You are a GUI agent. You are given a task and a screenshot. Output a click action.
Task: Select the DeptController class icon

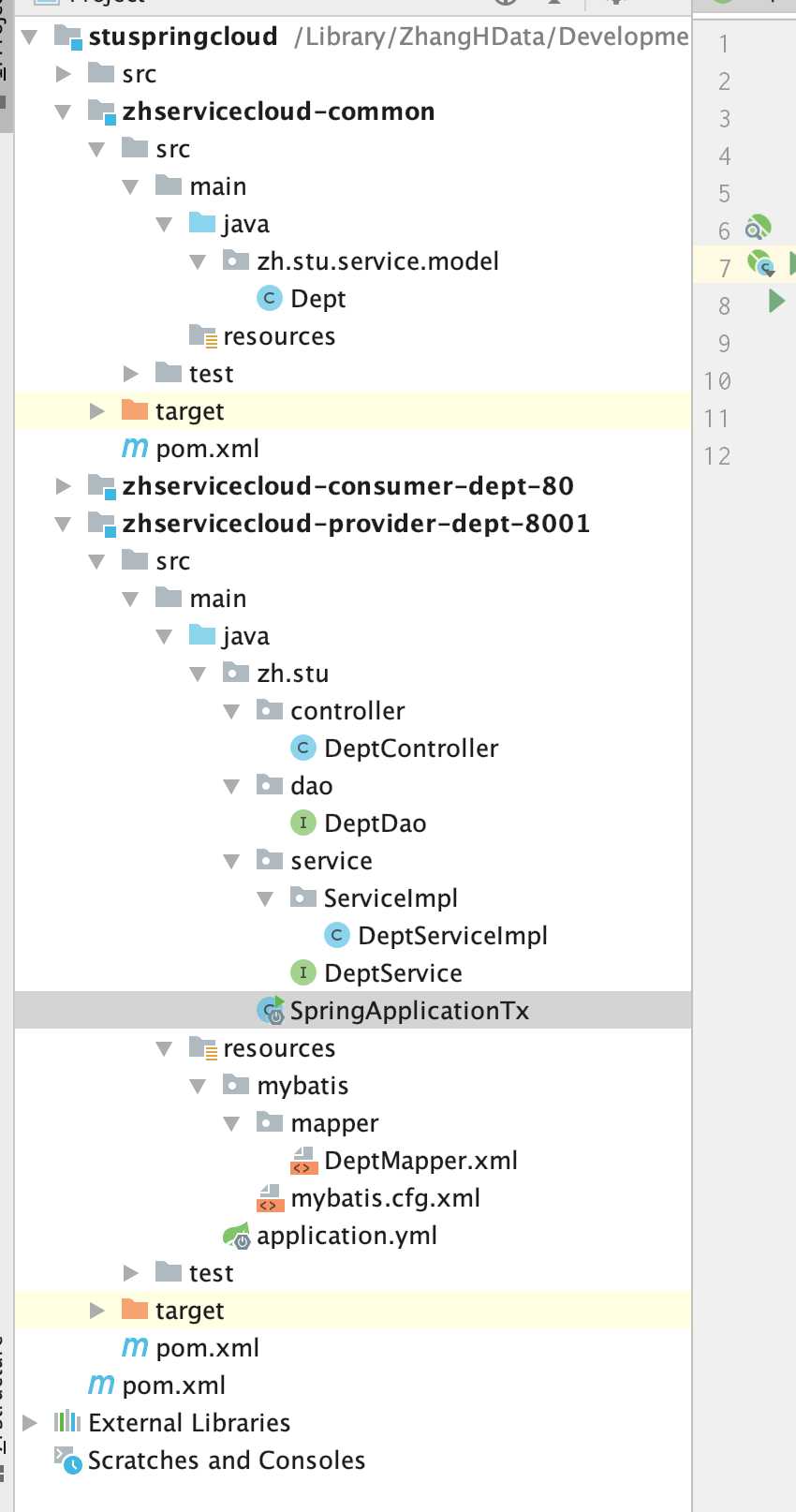302,748
